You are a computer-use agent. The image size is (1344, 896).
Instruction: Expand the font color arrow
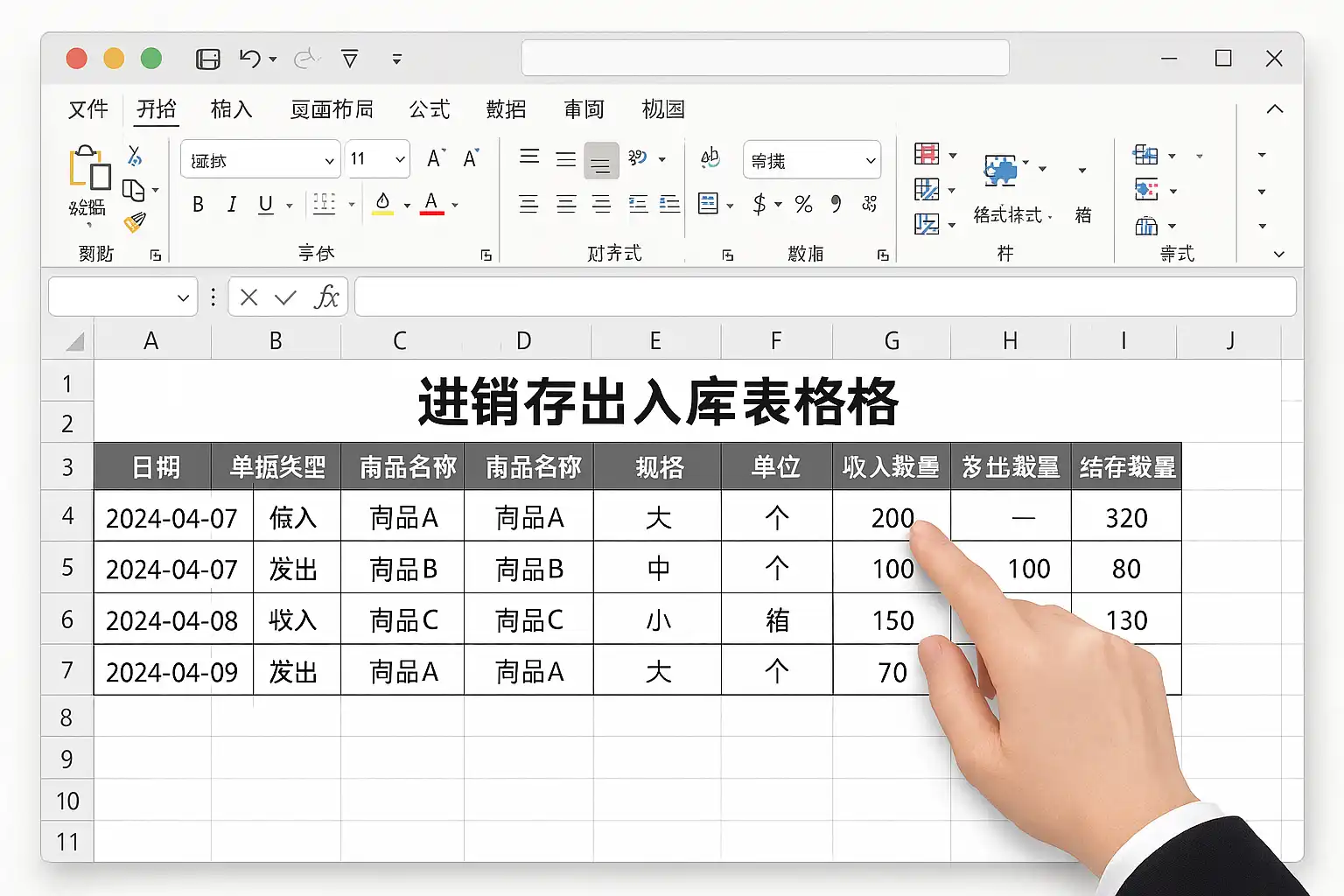(x=455, y=206)
